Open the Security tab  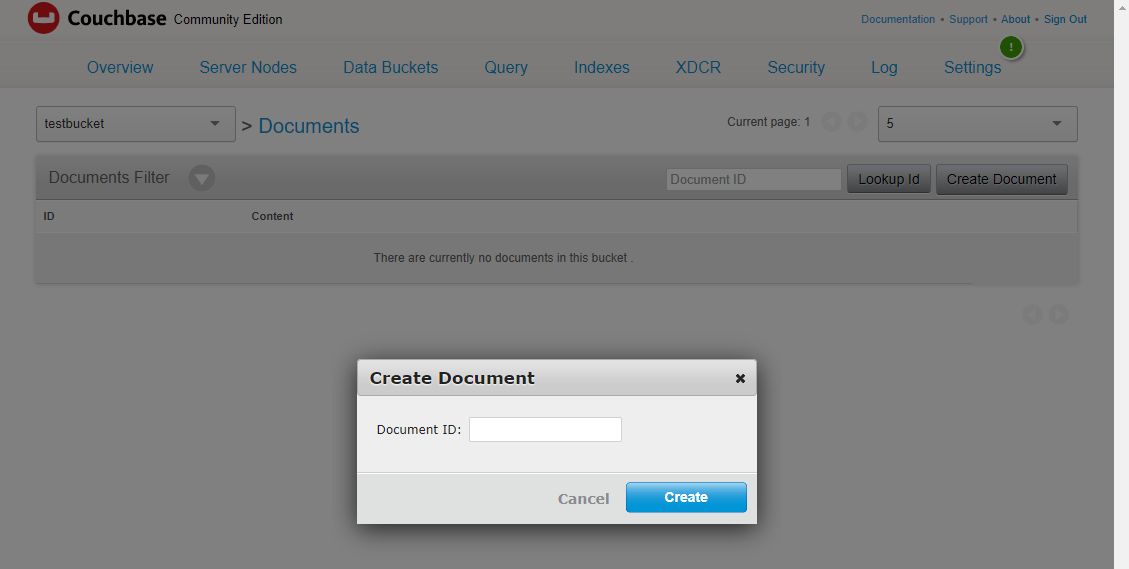(x=796, y=68)
